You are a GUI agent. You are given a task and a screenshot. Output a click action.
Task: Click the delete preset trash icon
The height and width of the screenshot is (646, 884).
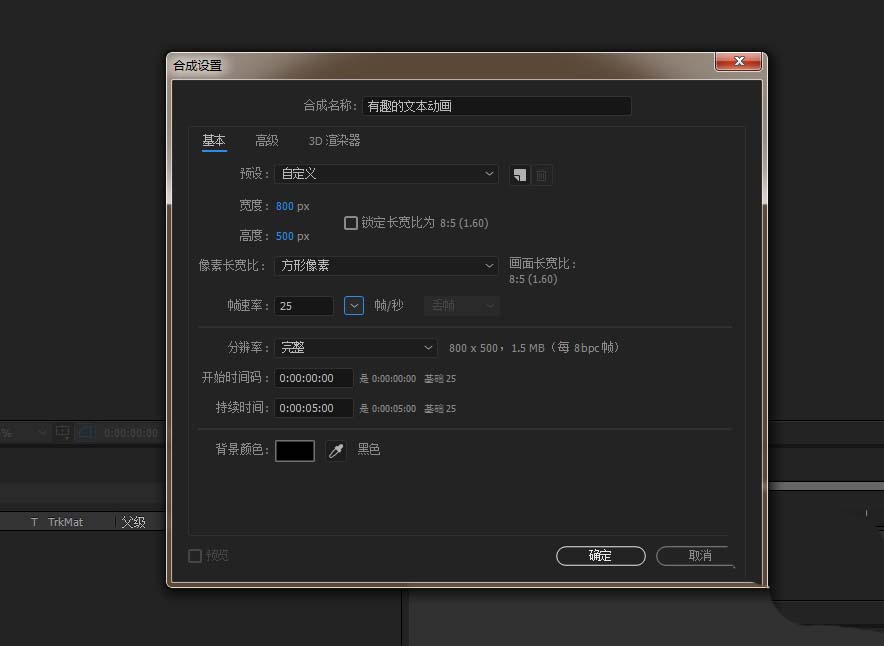pos(542,175)
